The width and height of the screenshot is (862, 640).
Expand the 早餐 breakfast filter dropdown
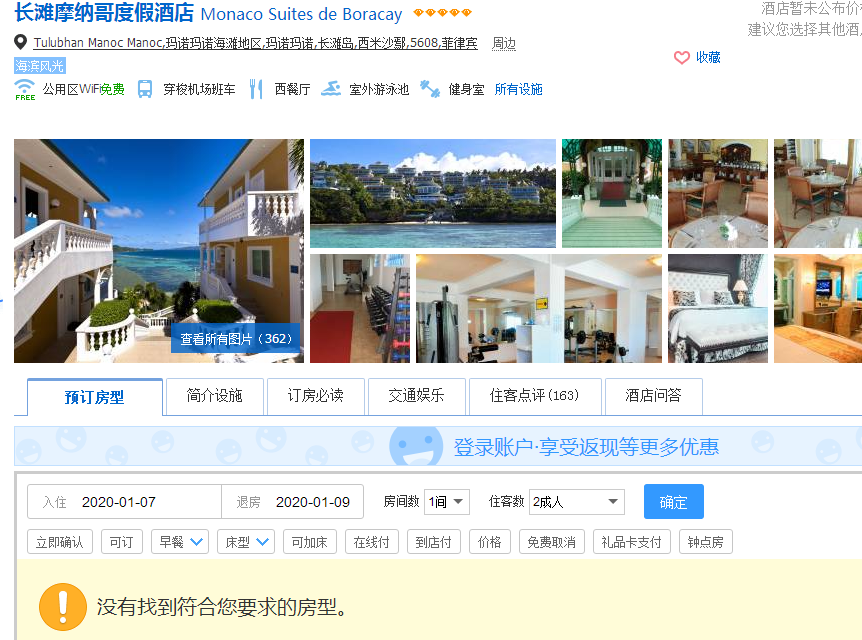coord(180,542)
